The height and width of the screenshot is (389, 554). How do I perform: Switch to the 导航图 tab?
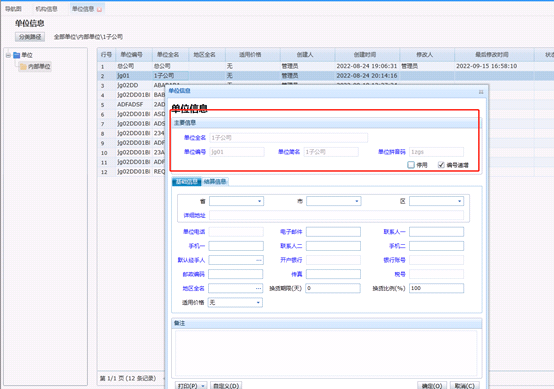13,9
